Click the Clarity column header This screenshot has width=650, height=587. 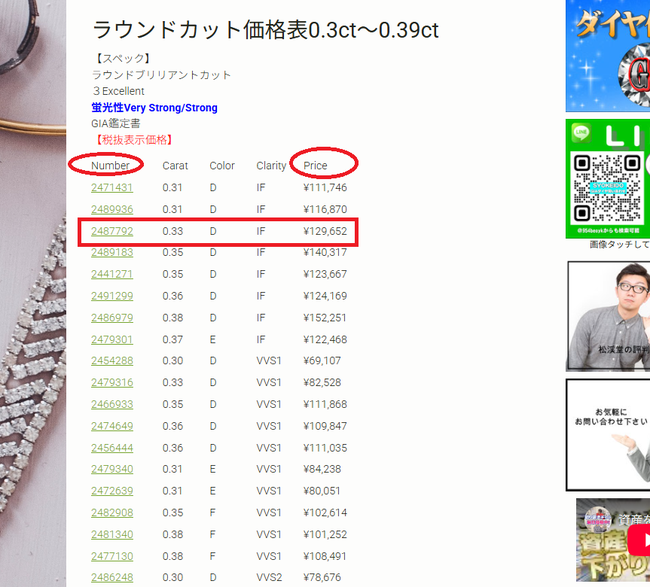(271, 165)
